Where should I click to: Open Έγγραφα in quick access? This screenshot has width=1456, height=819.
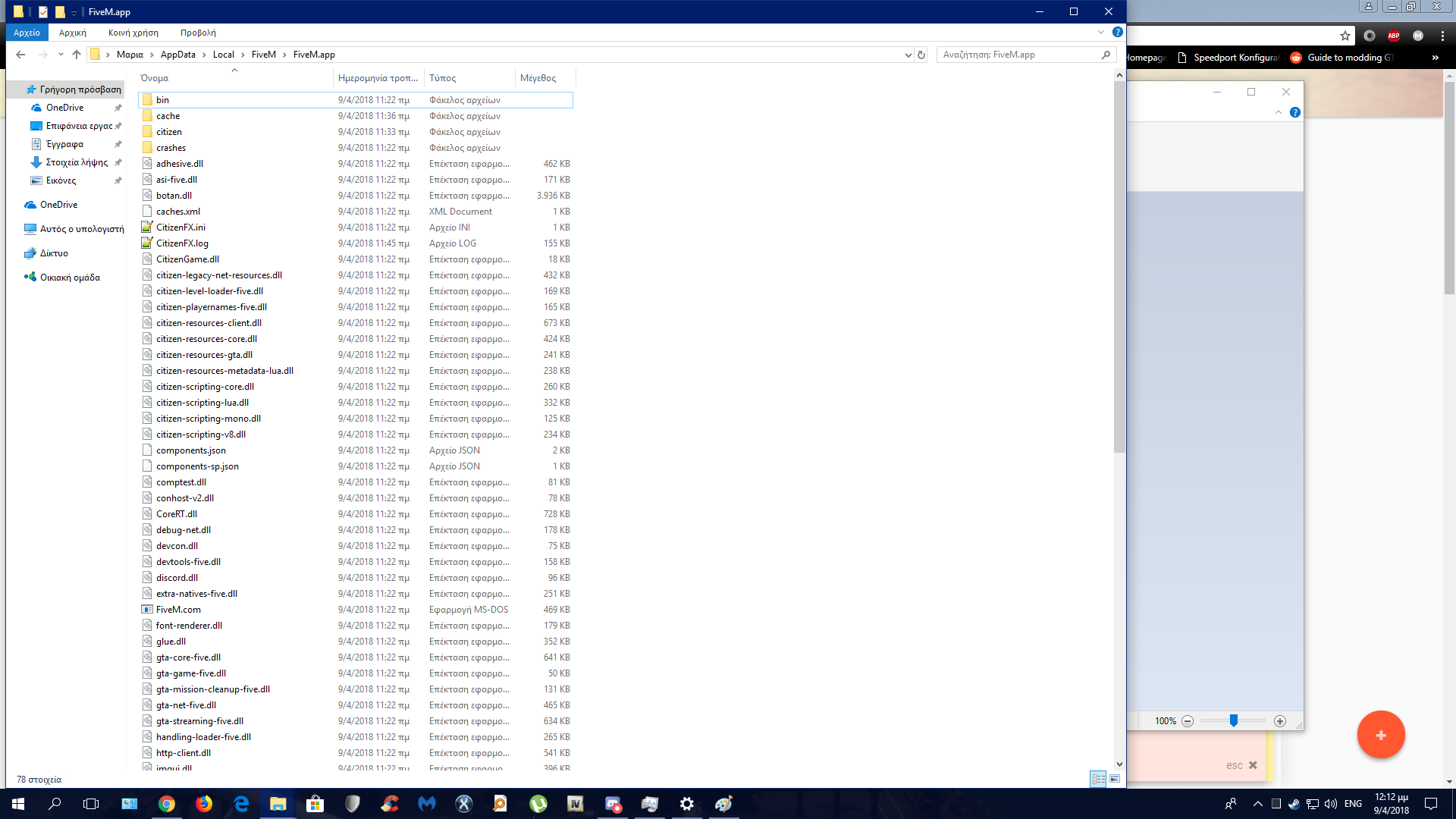tap(65, 144)
